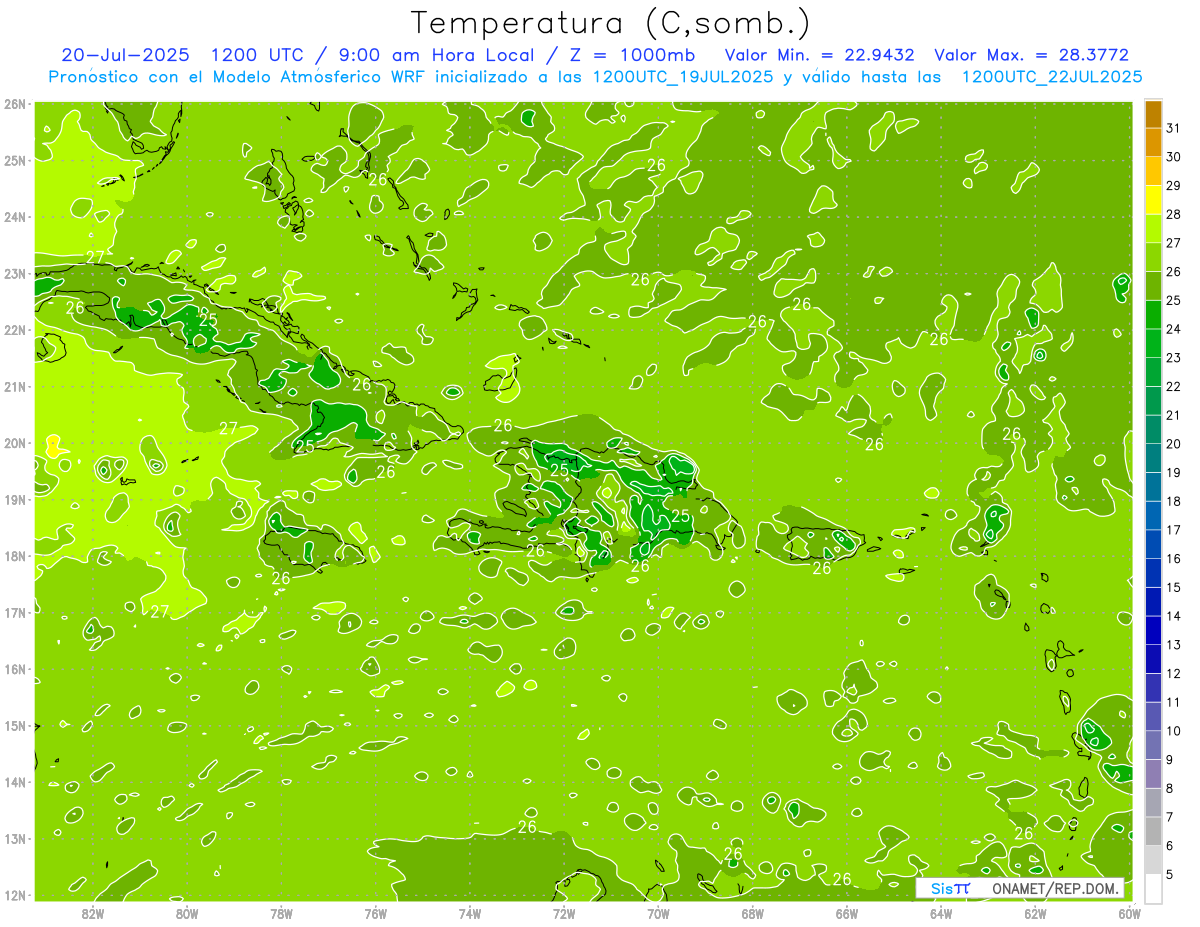This screenshot has width=1200, height=927.
Task: Click the 29 label on the color scale
Action: pyautogui.click(x=1174, y=185)
